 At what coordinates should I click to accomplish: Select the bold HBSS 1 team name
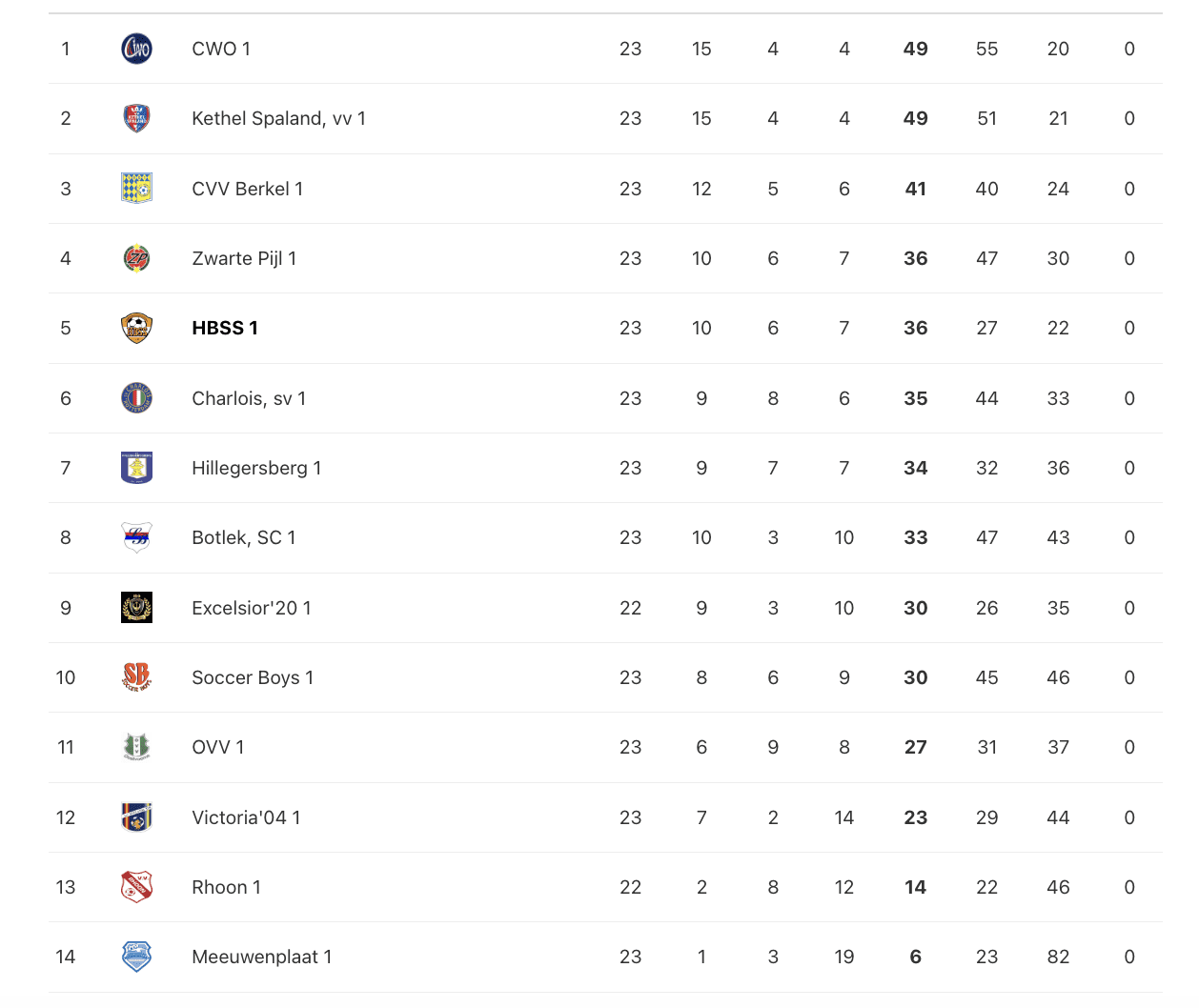pyautogui.click(x=225, y=328)
